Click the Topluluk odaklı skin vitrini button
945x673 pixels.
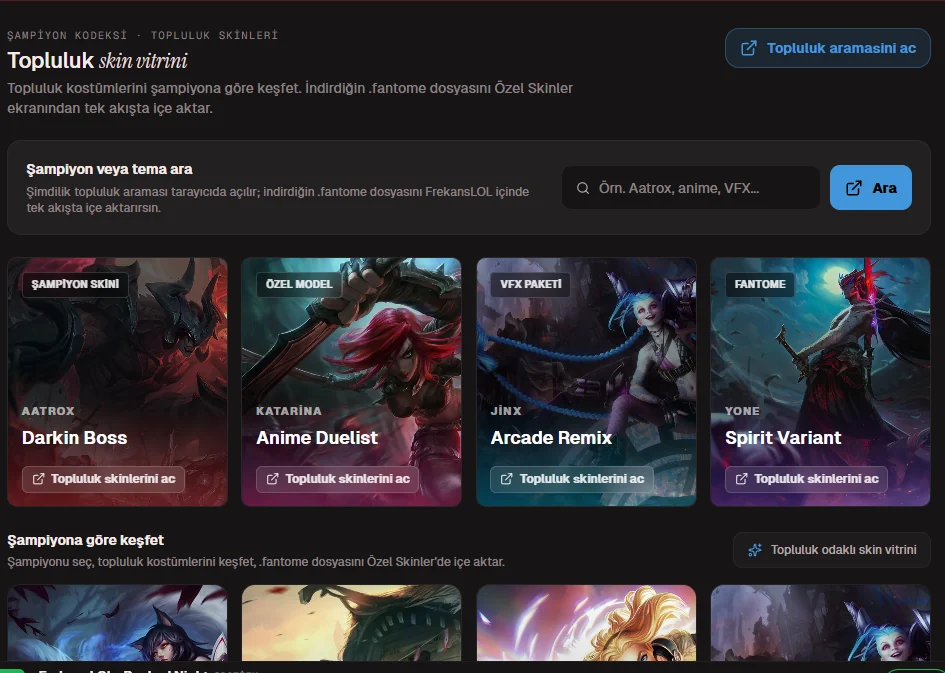[832, 549]
